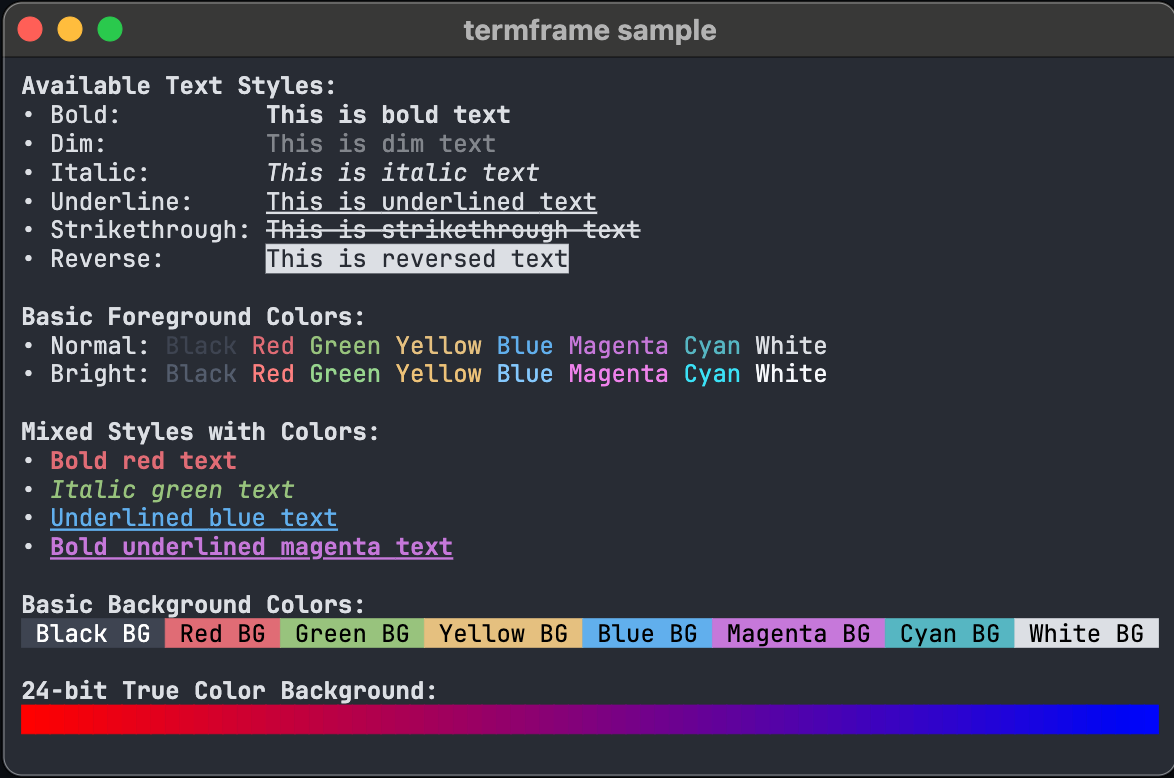Image resolution: width=1174 pixels, height=778 pixels.
Task: Click 'Red' in the Bright row
Action: tap(273, 374)
